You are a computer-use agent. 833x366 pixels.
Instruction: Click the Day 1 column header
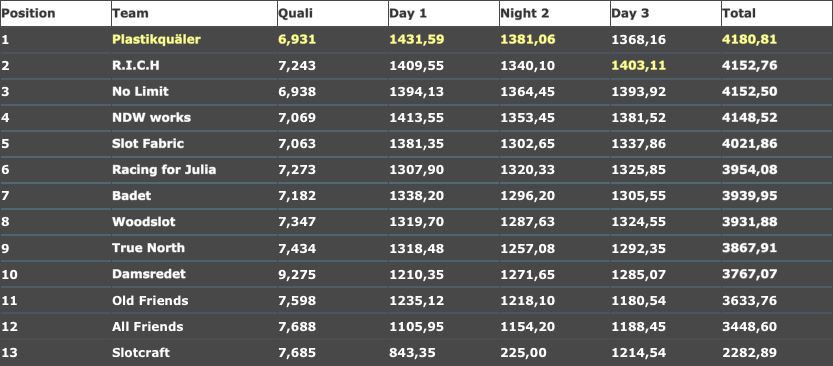click(408, 13)
